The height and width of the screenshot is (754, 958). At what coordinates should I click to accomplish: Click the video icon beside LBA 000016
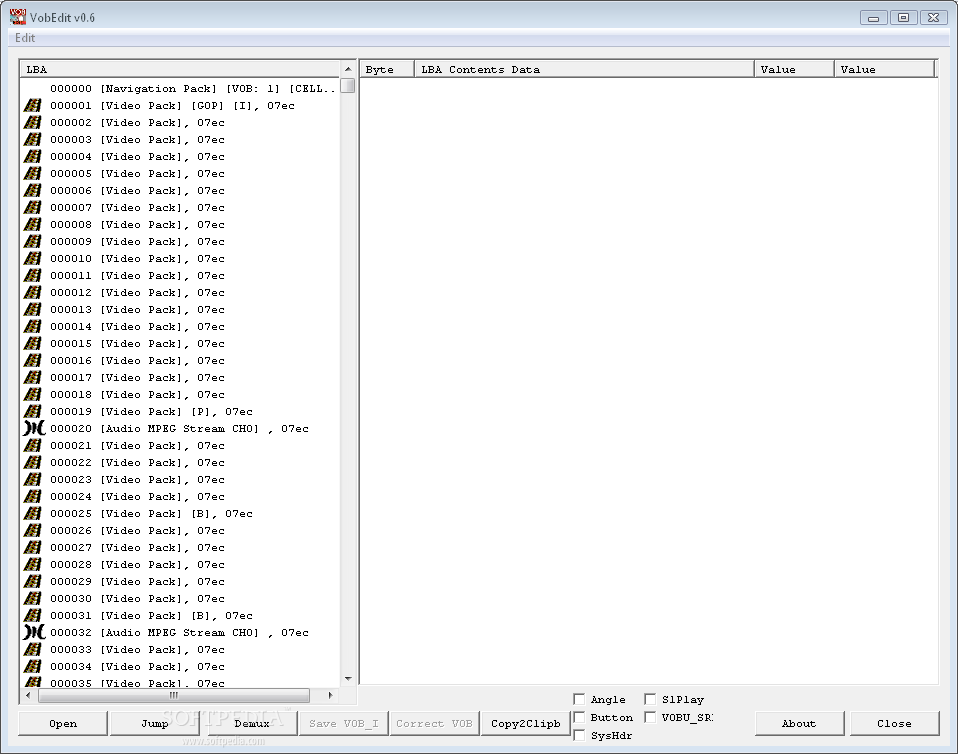click(x=32, y=361)
